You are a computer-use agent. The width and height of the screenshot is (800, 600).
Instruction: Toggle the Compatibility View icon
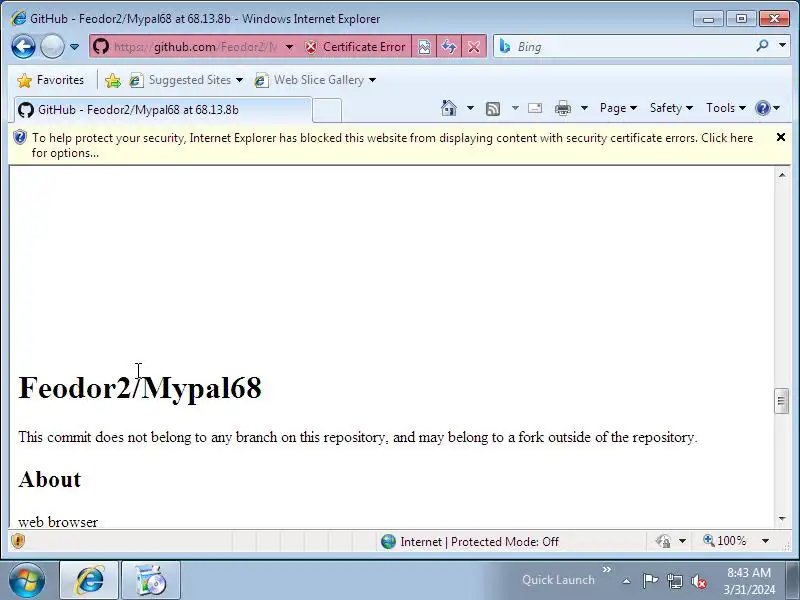[424, 47]
